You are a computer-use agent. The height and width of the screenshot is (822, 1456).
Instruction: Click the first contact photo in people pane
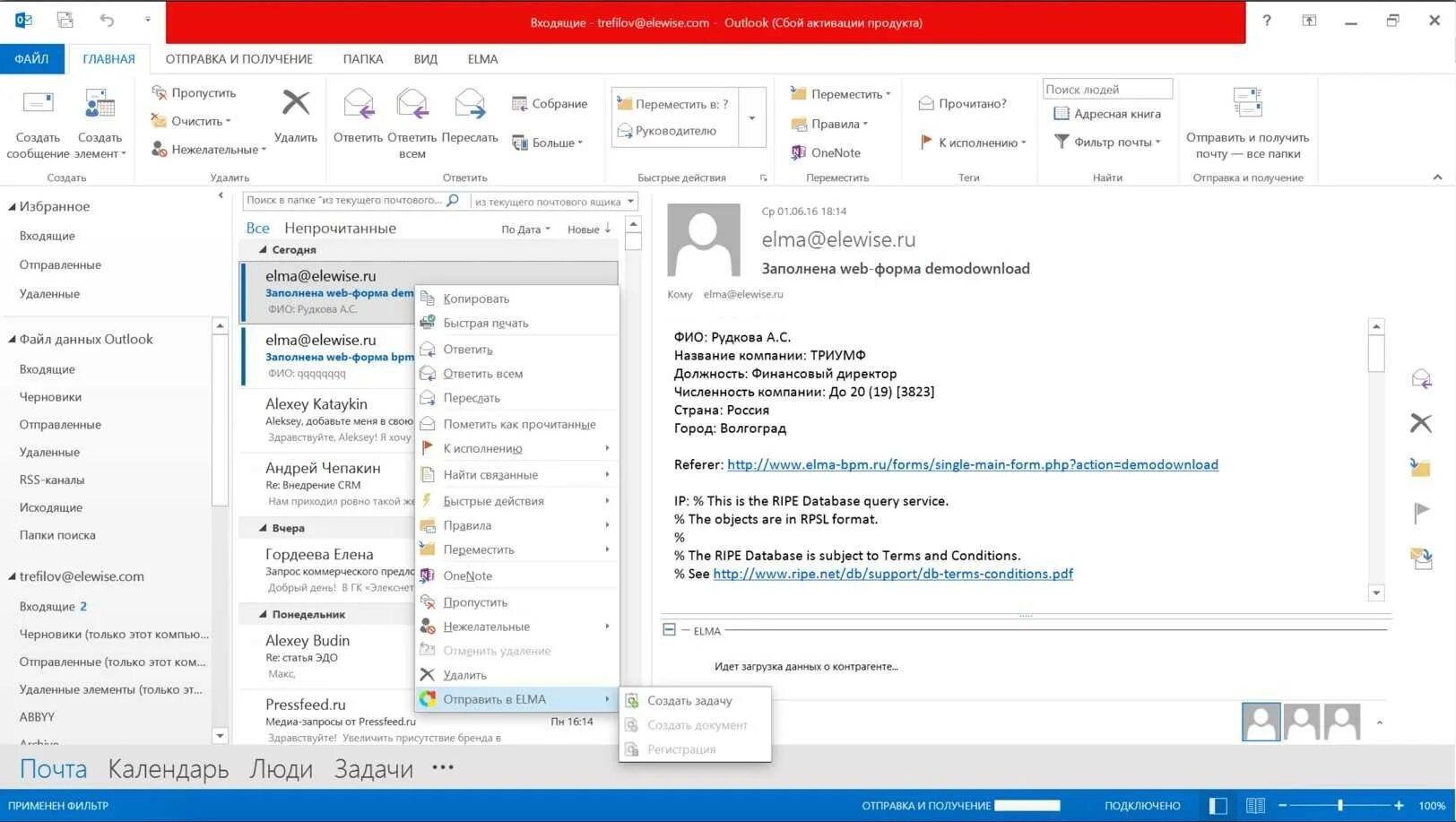pyautogui.click(x=1261, y=722)
